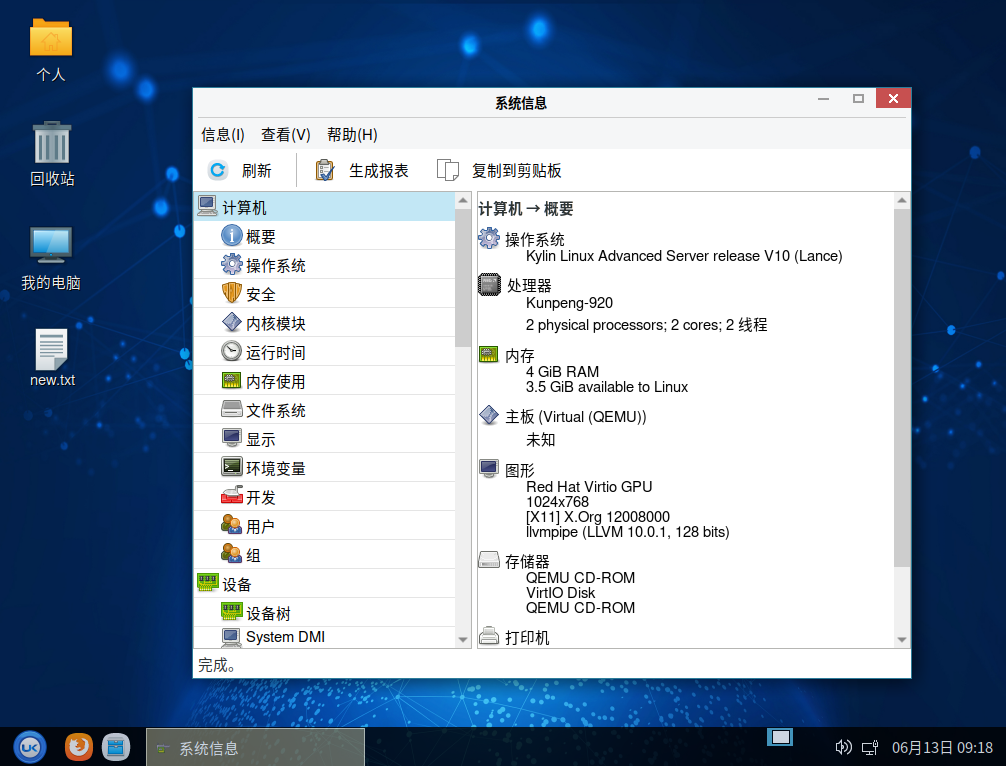
Task: Click the down arrow of tree scrollbar
Action: [463, 640]
